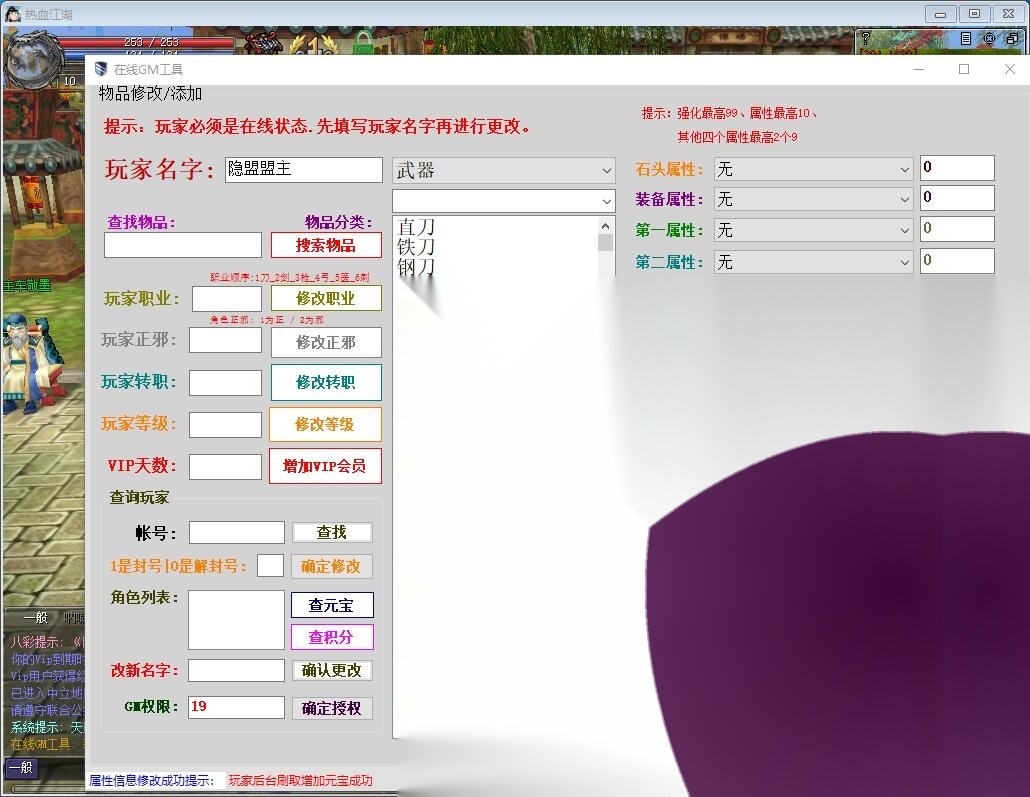Click the equipment attribute value field

[957, 198]
